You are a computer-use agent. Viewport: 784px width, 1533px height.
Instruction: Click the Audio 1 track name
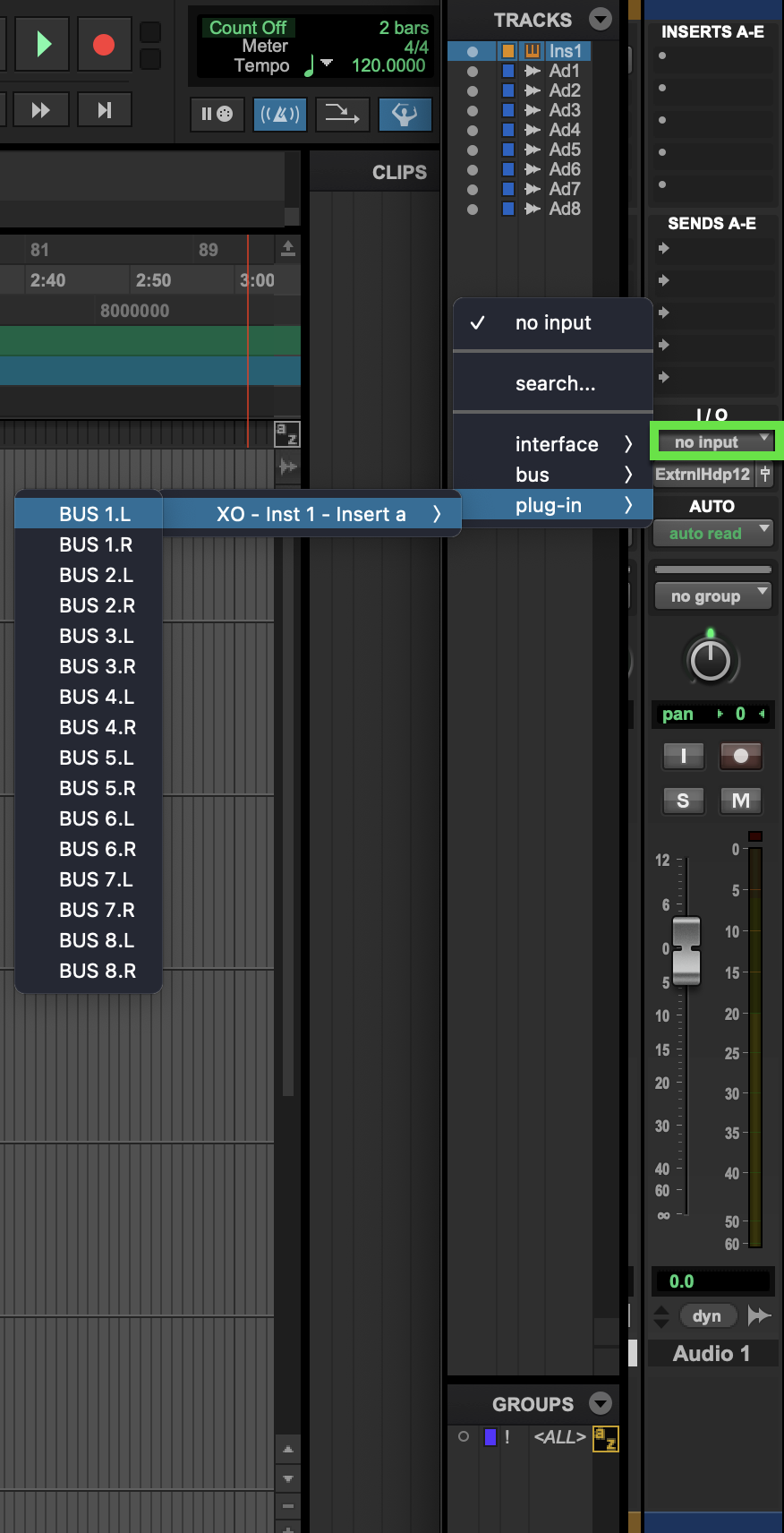[712, 1353]
